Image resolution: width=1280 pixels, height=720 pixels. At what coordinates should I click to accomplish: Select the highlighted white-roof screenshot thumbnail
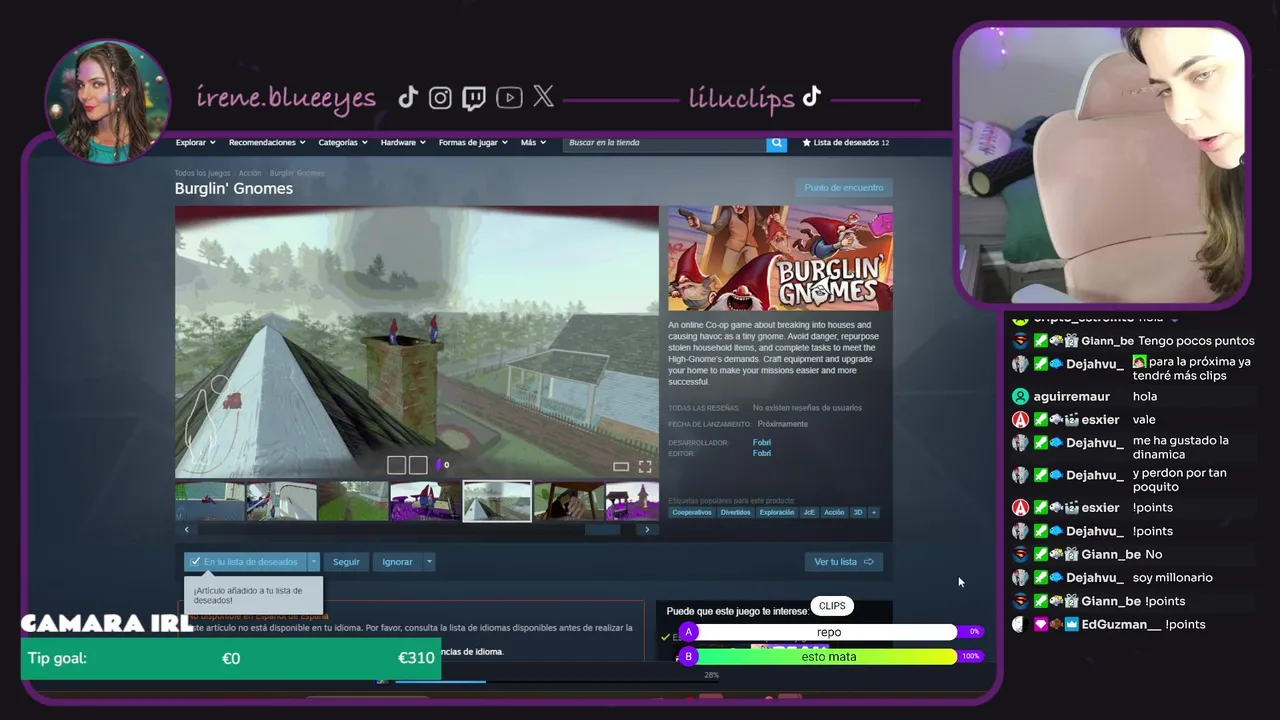497,501
